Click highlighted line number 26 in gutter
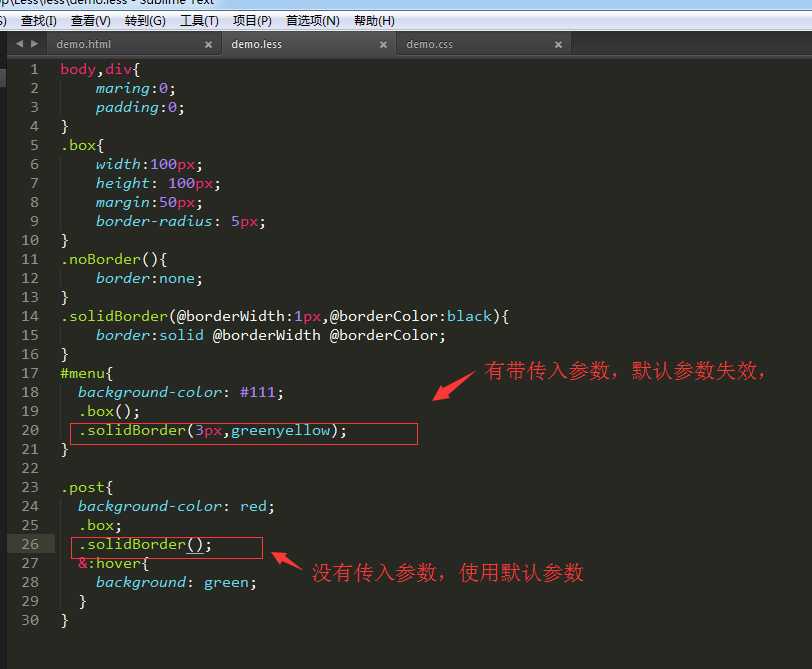The height and width of the screenshot is (669, 812). [x=30, y=544]
